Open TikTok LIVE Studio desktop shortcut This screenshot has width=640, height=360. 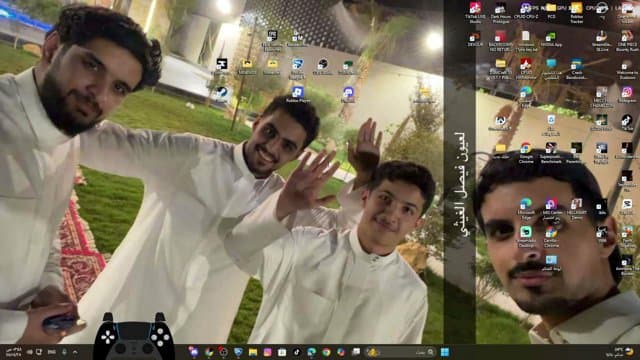(475, 13)
